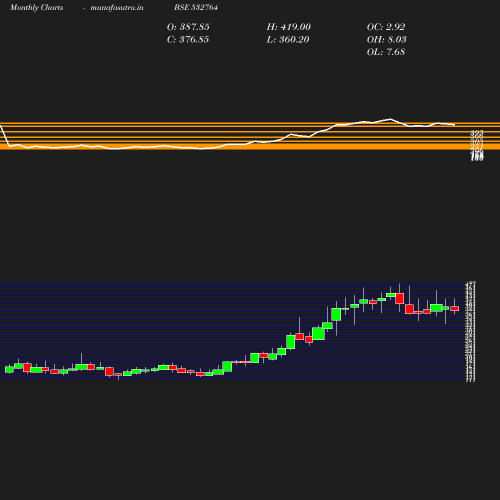The height and width of the screenshot is (500, 500).
Task: Click the 'munafasutra.in' site label
Action: point(117,7)
